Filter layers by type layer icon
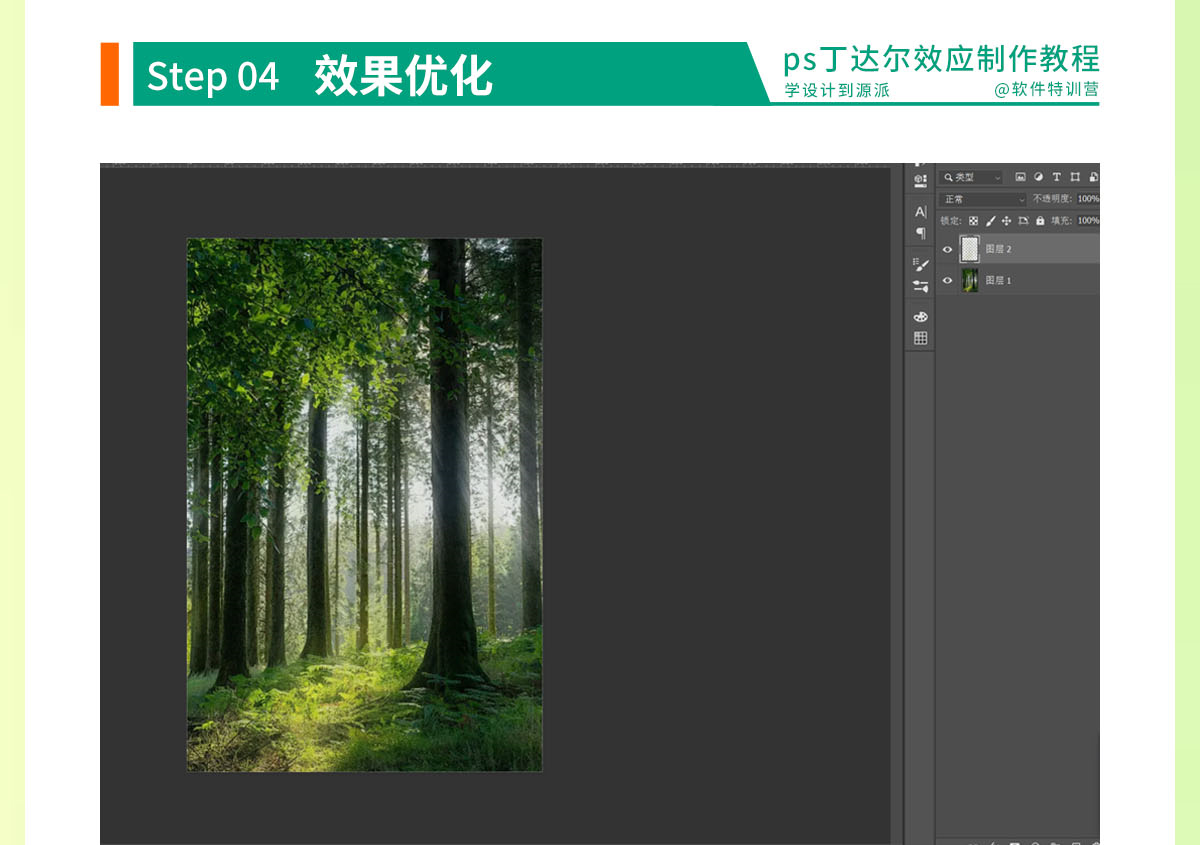The height and width of the screenshot is (845, 1200). click(x=1056, y=177)
